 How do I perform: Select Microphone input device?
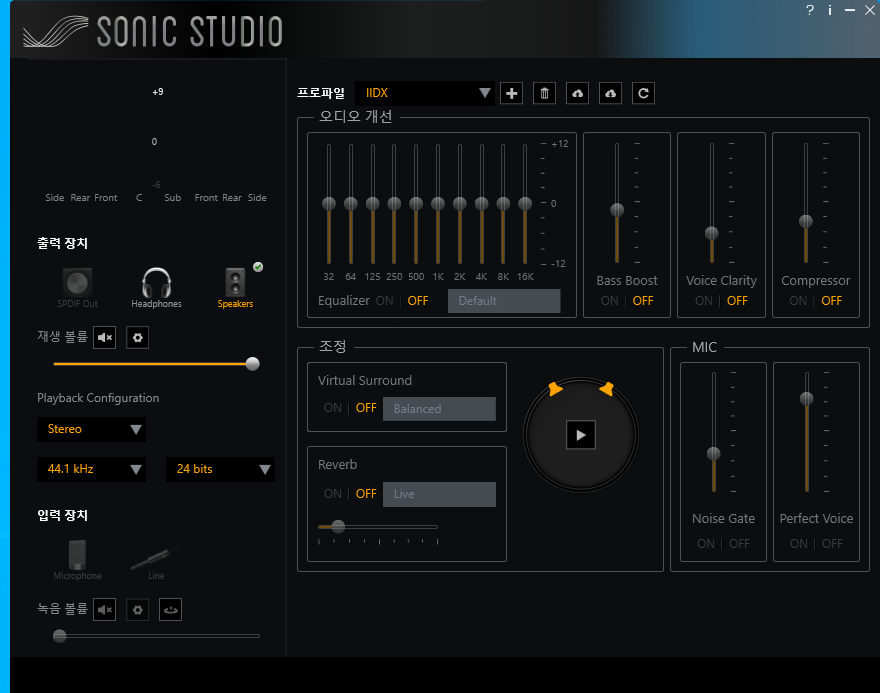[77, 560]
